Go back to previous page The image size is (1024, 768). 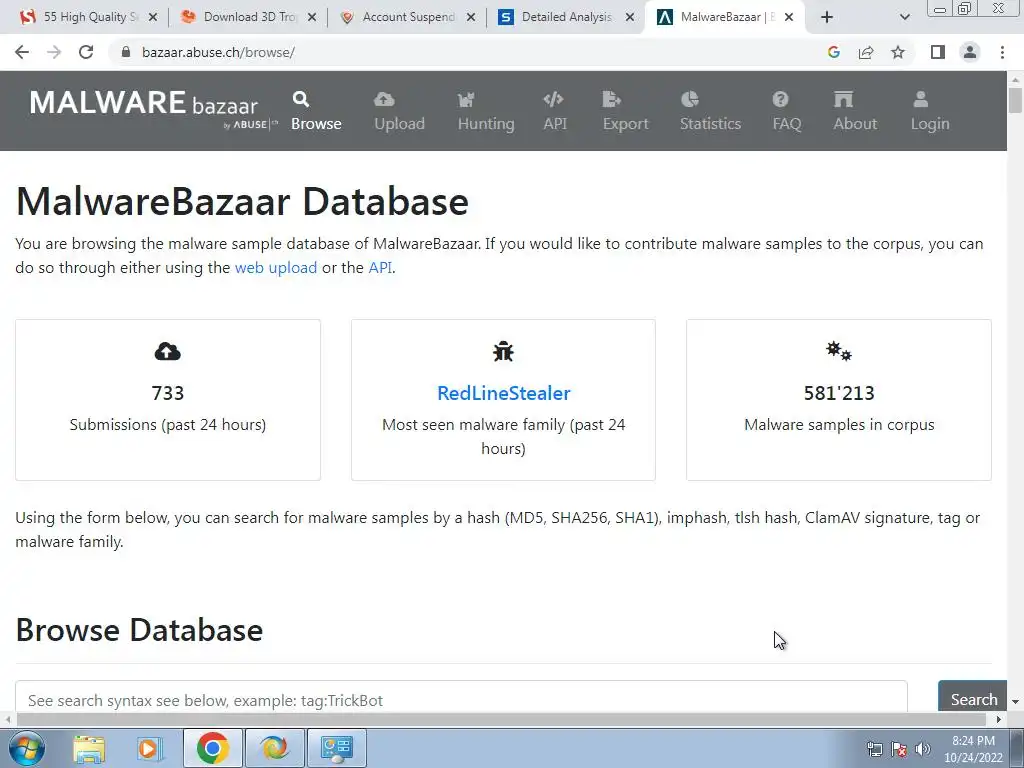22,52
